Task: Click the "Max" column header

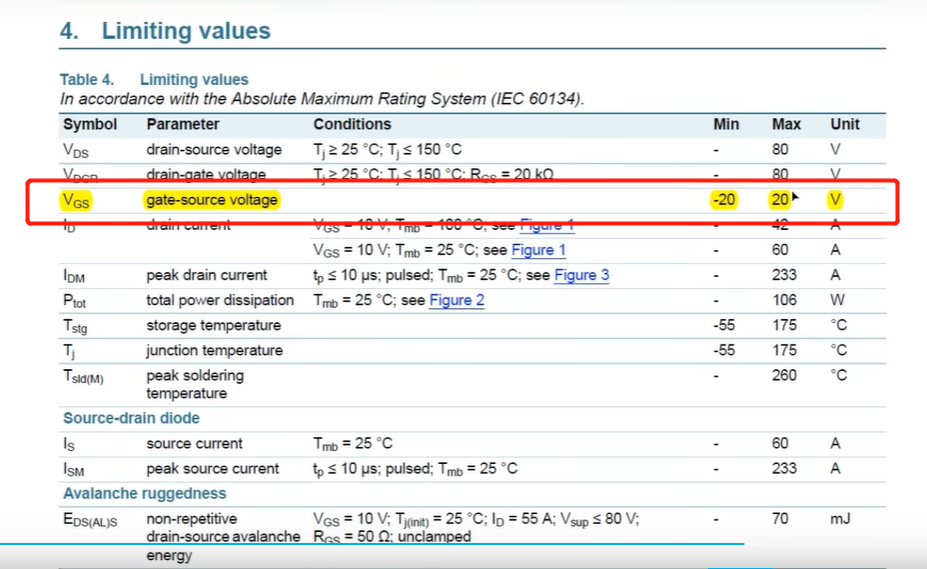Action: pos(786,124)
